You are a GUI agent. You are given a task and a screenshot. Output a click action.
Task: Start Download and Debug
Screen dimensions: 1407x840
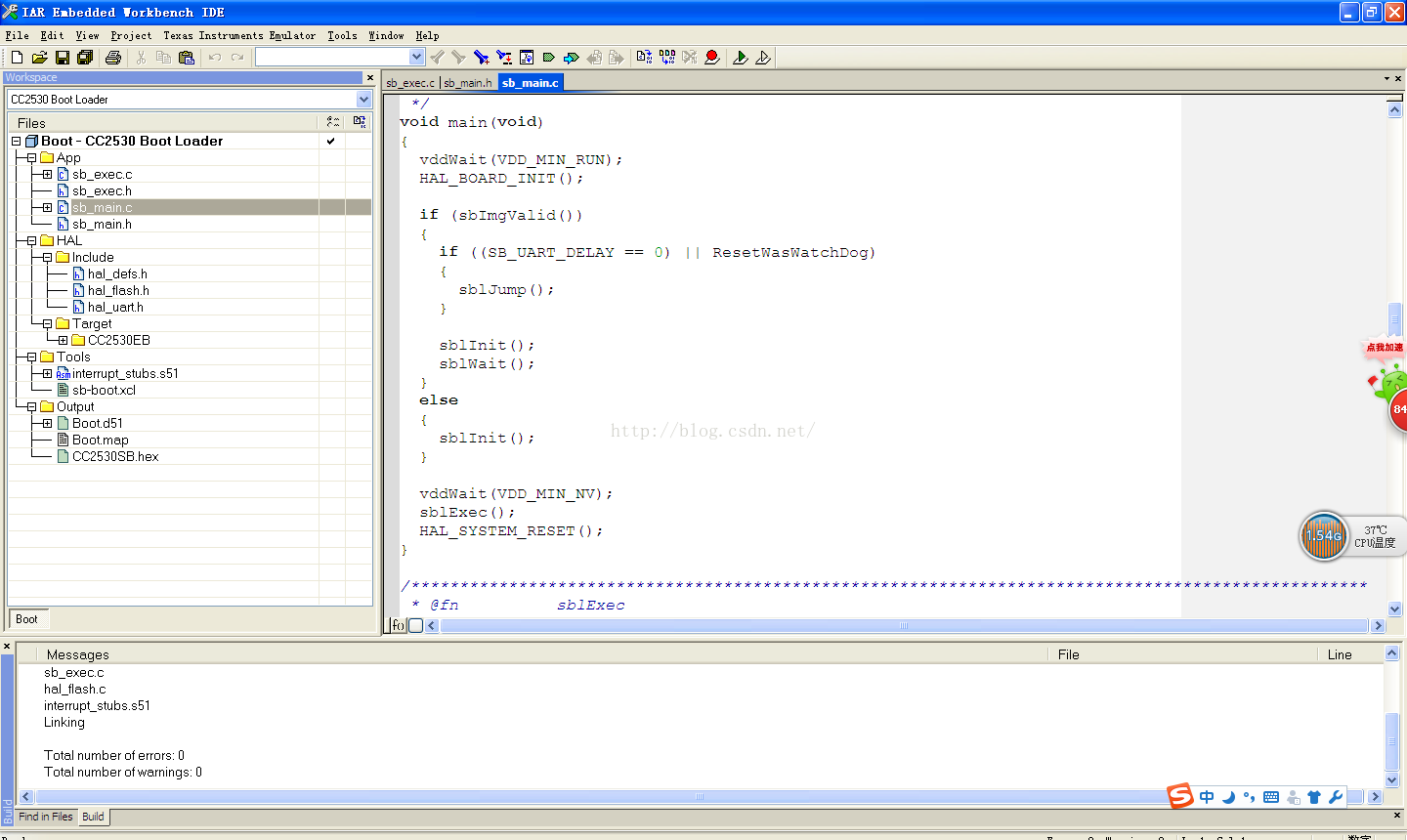[x=741, y=58]
